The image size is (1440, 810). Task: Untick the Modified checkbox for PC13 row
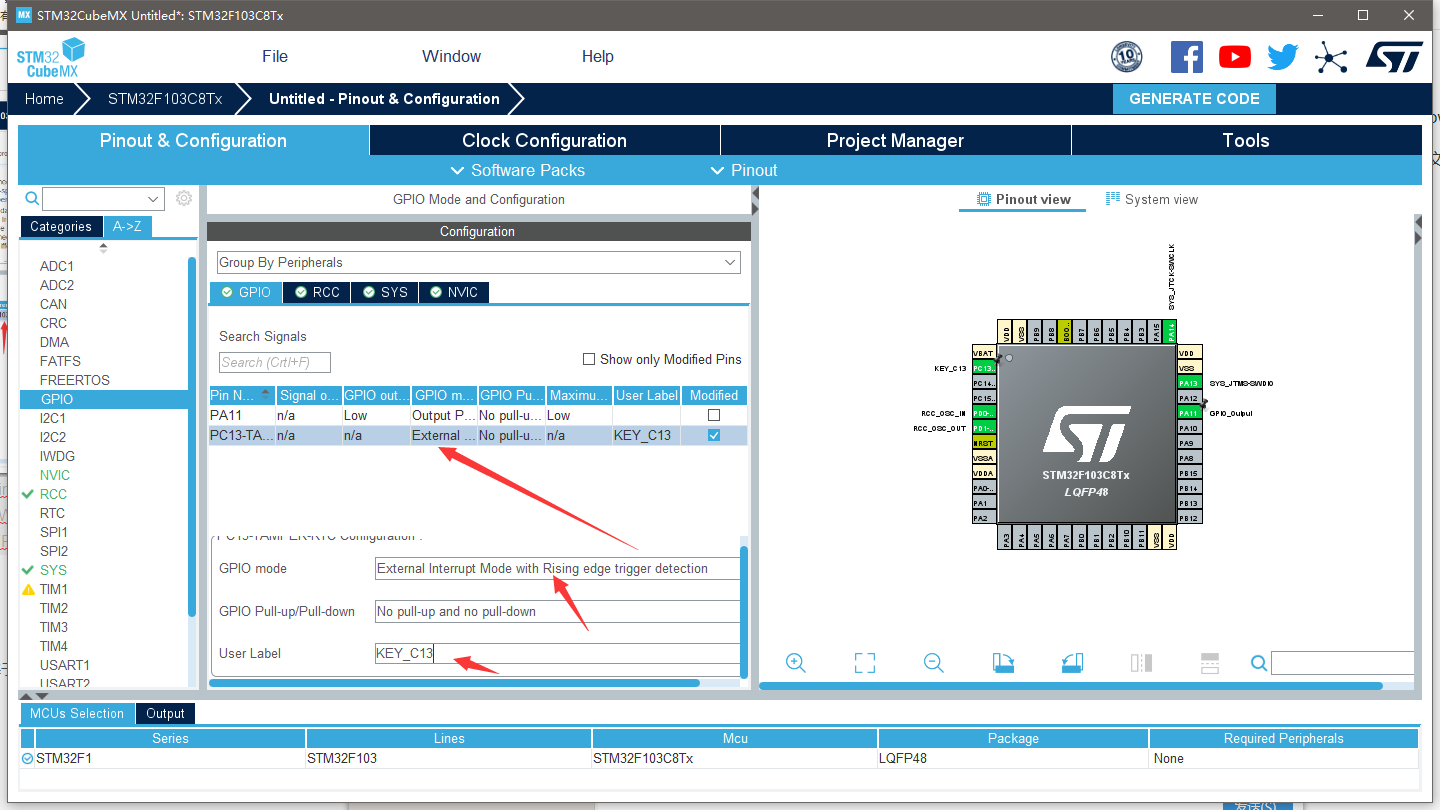point(714,436)
